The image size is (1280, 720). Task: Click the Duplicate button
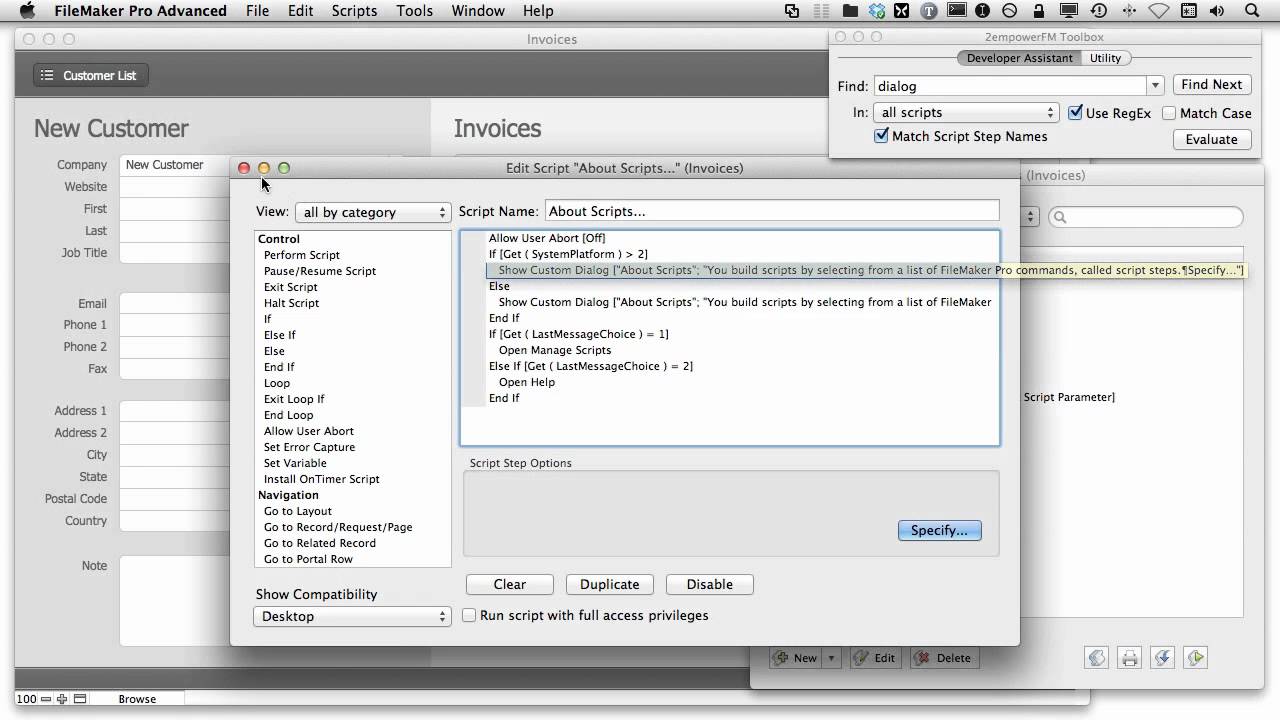point(609,584)
